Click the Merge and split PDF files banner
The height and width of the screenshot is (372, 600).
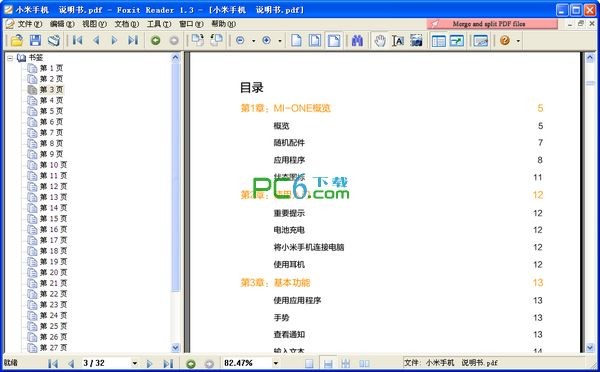pos(492,24)
